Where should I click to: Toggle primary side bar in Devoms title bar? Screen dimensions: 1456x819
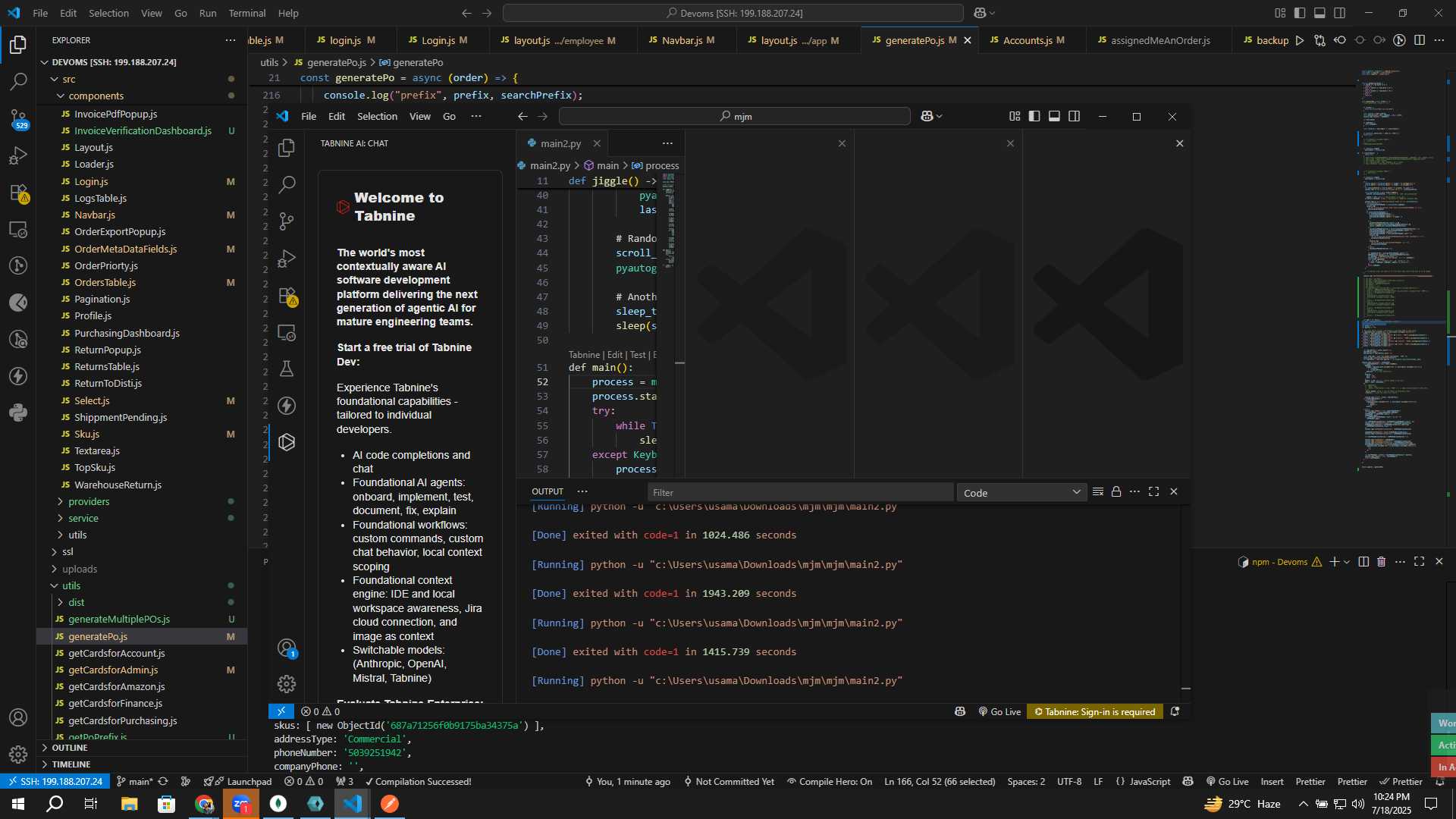tap(1300, 13)
